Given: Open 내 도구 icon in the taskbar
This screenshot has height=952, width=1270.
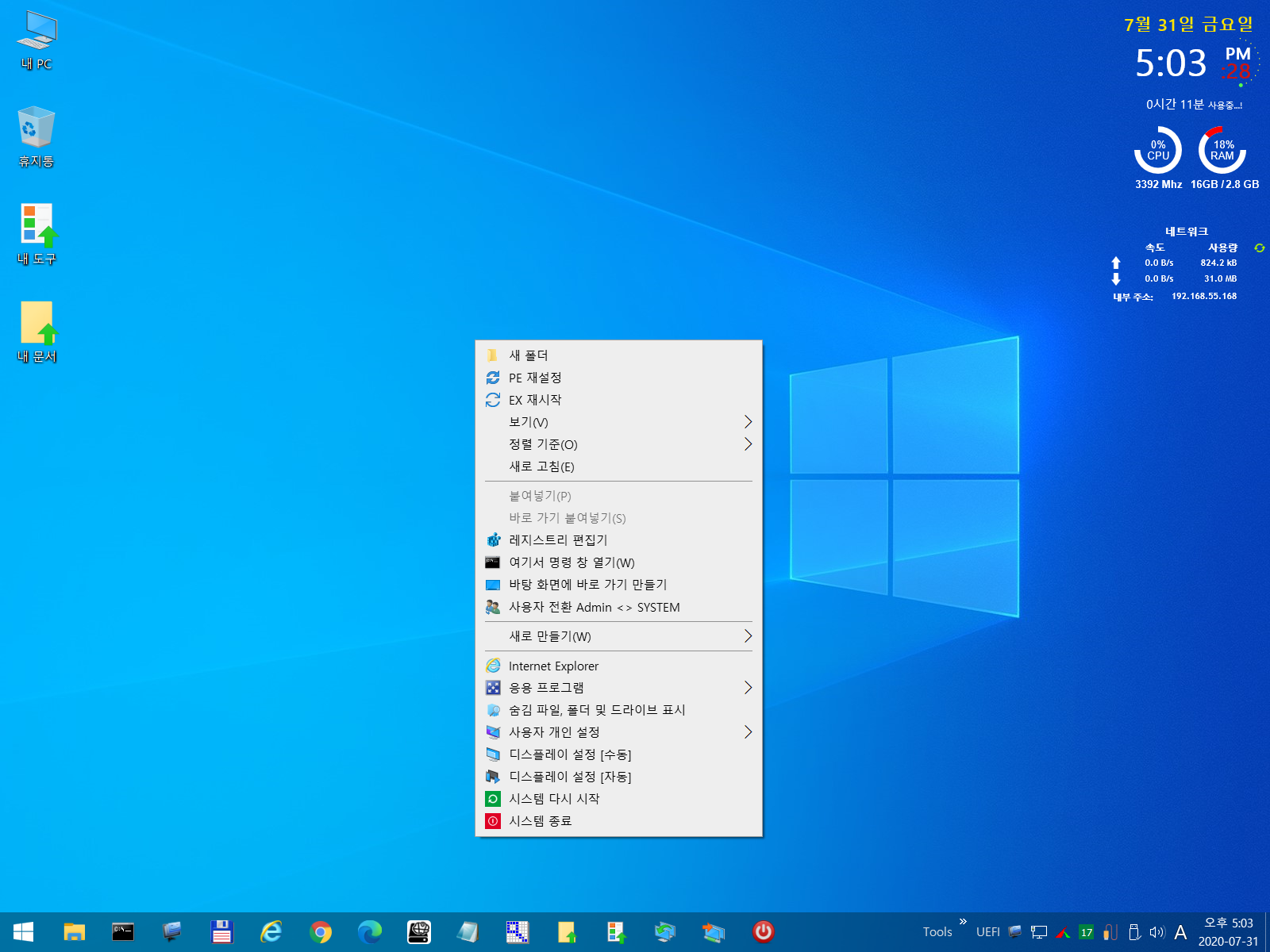Looking at the screenshot, I should click(616, 932).
